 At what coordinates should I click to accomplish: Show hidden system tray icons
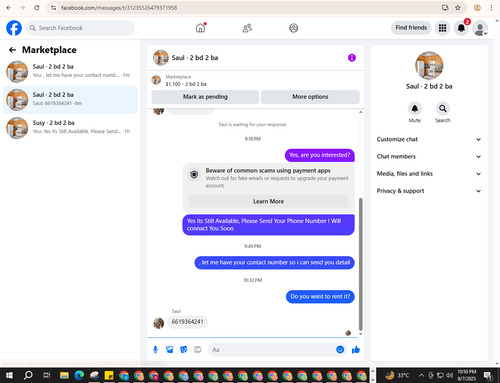click(421, 376)
